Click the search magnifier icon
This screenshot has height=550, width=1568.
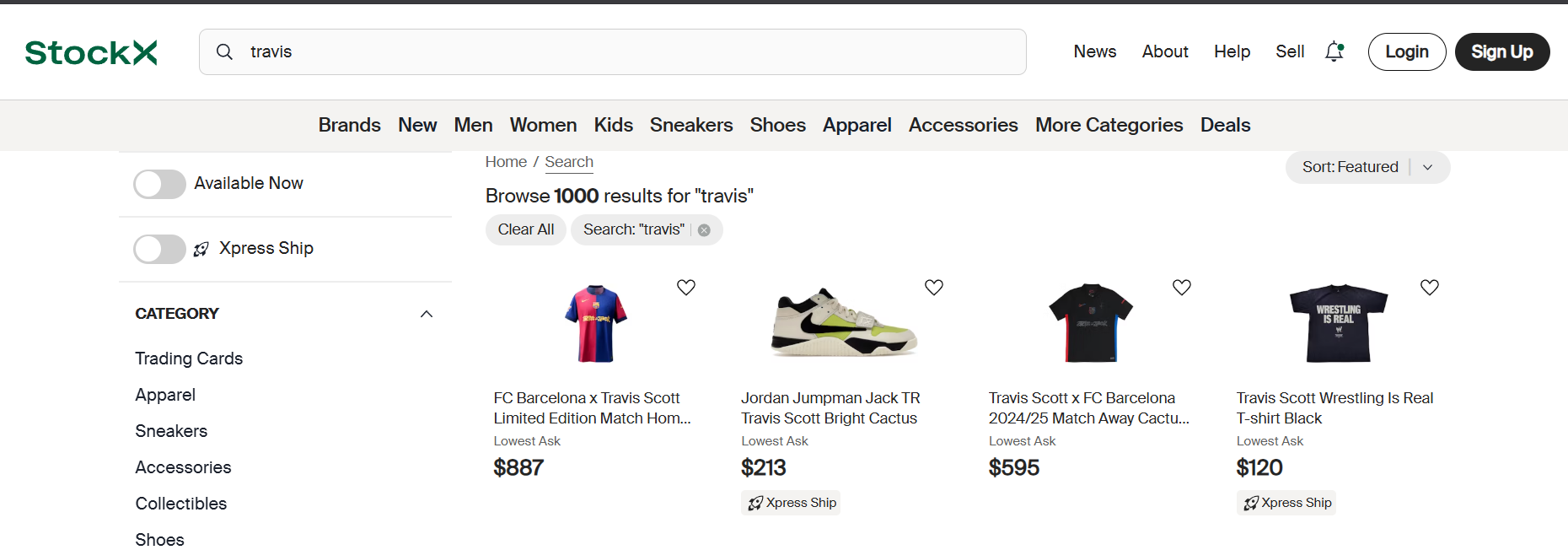click(224, 51)
